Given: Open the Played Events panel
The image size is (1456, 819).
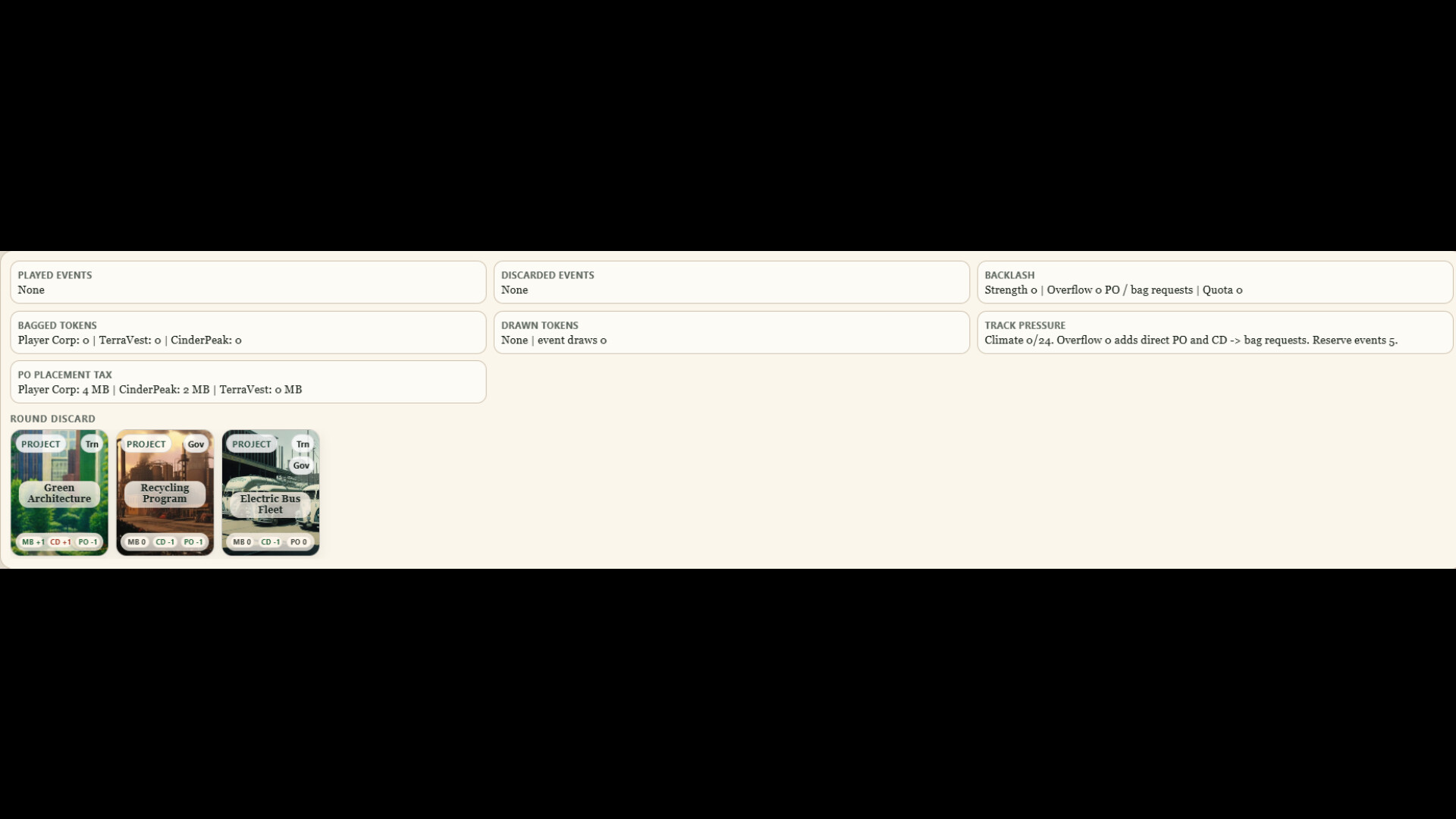Looking at the screenshot, I should (x=248, y=282).
